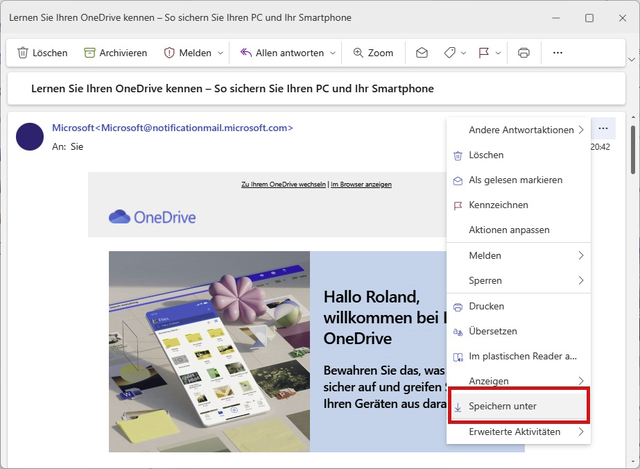Click Speichern unter menu entry
This screenshot has height=469, width=640.
click(519, 406)
